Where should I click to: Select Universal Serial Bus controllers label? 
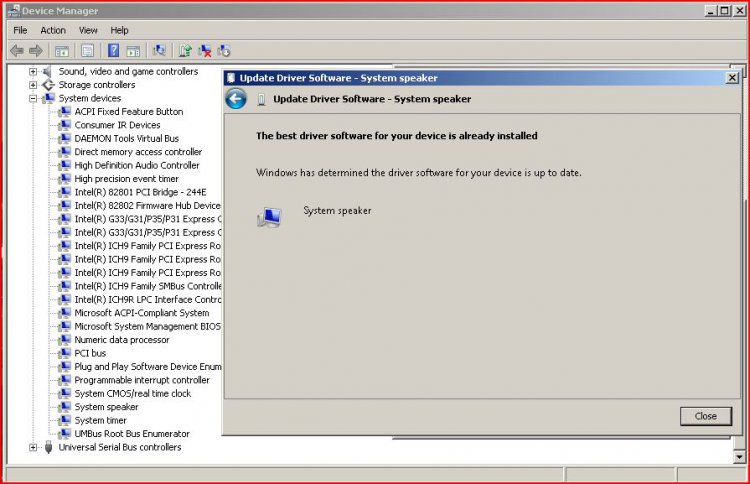pyautogui.click(x=120, y=447)
